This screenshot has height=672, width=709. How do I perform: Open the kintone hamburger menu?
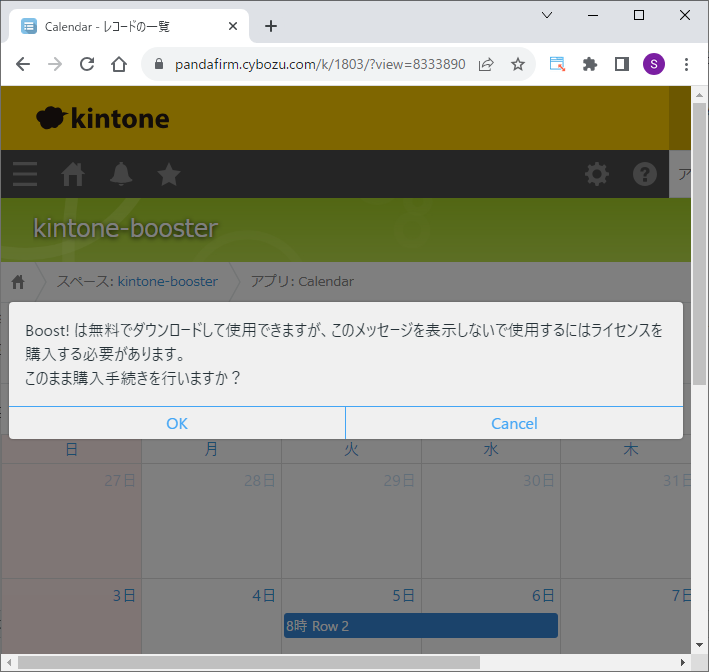pos(25,174)
